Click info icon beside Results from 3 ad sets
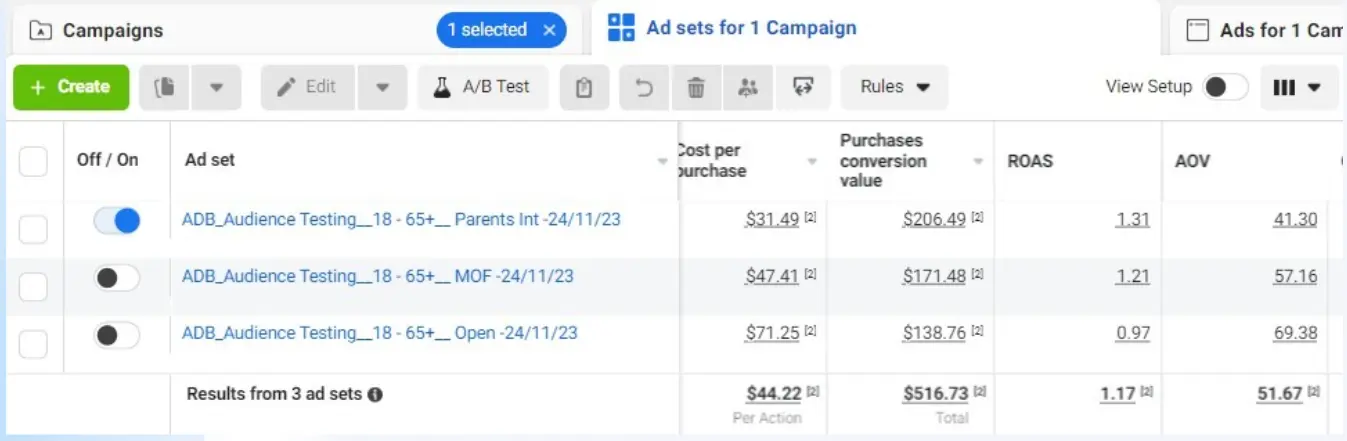This screenshot has height=441, width=1347. 375,395
